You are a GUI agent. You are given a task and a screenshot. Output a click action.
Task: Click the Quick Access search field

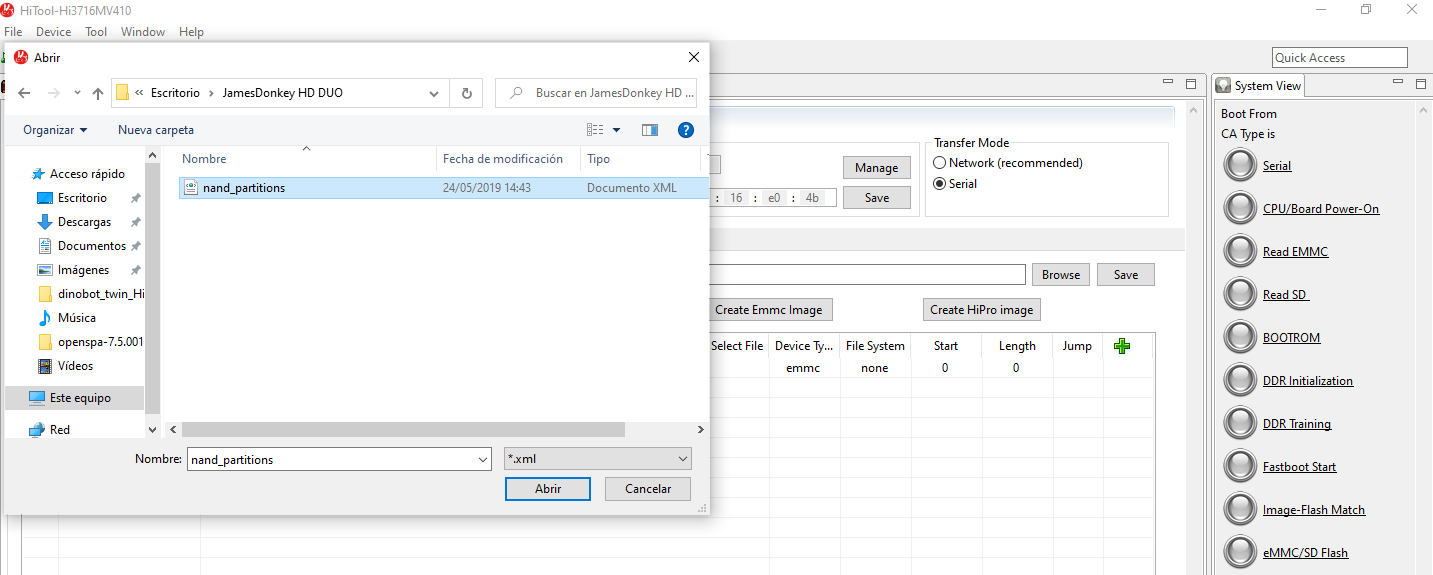1339,58
